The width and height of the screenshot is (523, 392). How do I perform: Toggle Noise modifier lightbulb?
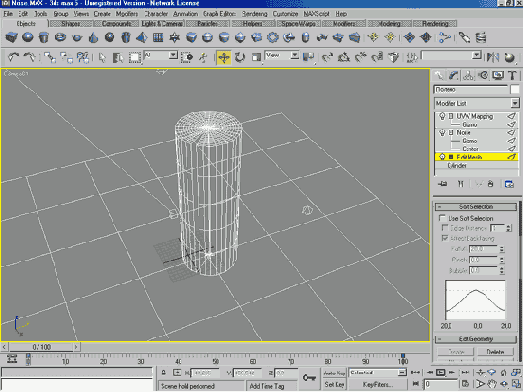[x=442, y=132]
